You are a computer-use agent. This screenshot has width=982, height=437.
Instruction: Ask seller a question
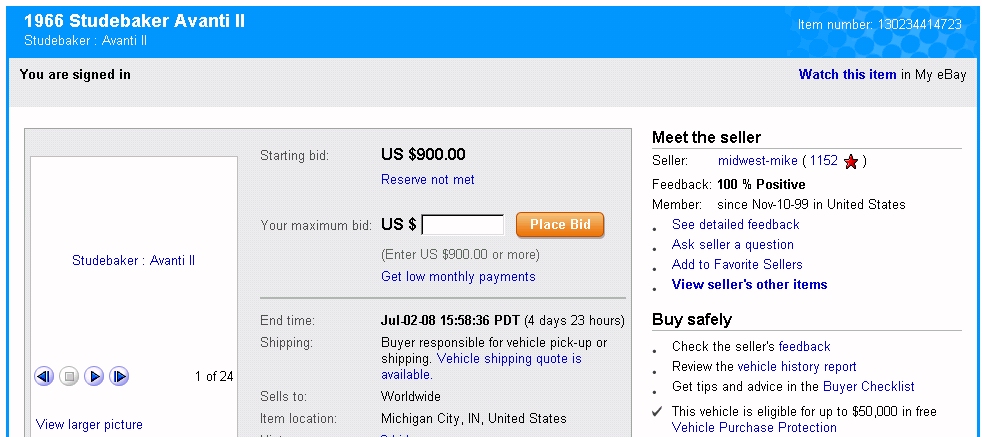[732, 245]
